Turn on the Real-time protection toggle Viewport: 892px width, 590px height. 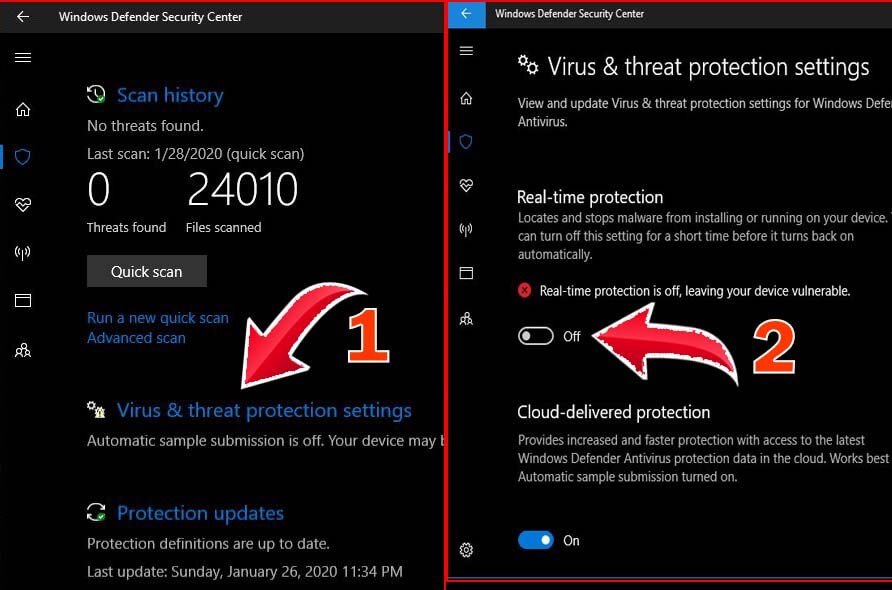536,336
